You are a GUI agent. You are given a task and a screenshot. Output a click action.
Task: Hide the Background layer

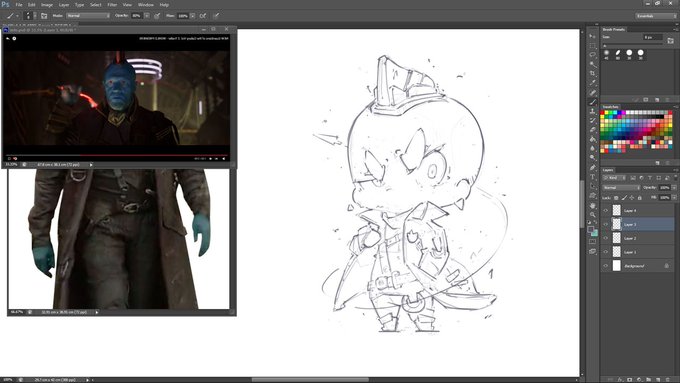[606, 266]
